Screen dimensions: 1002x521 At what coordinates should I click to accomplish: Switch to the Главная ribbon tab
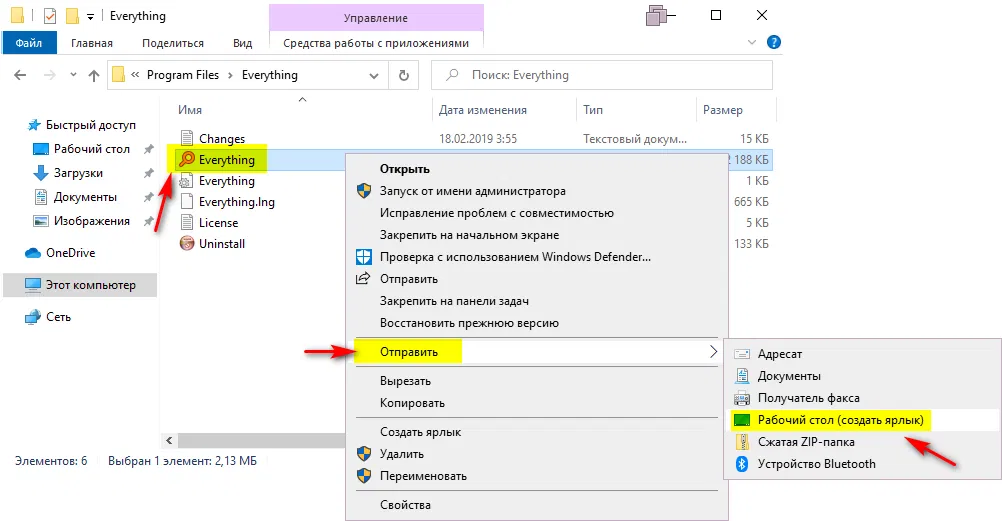click(91, 43)
